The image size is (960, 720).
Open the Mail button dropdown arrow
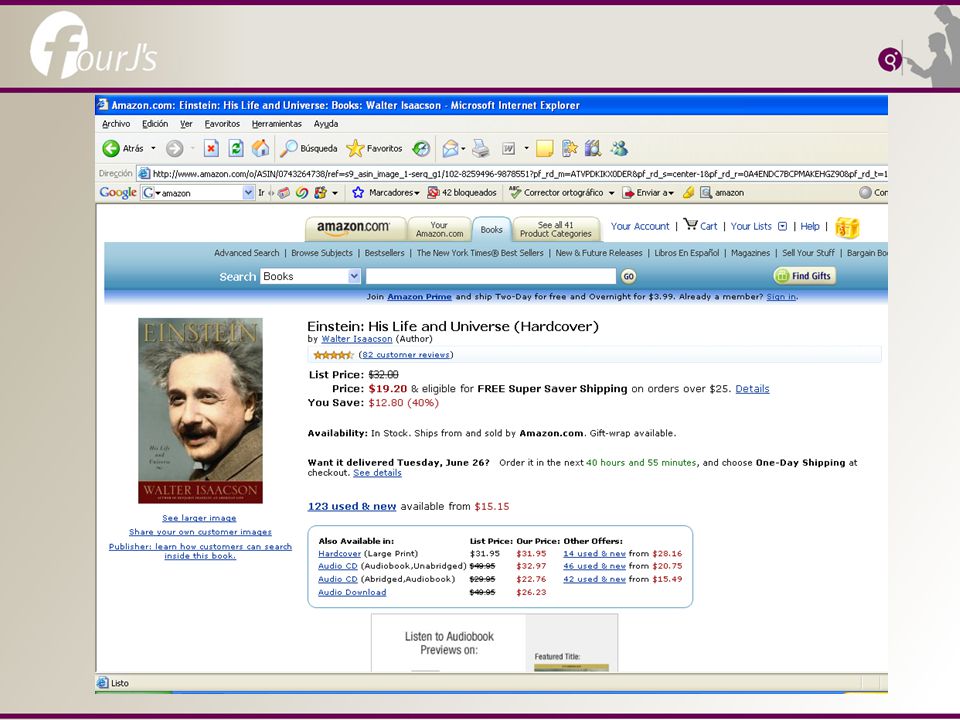[x=463, y=148]
